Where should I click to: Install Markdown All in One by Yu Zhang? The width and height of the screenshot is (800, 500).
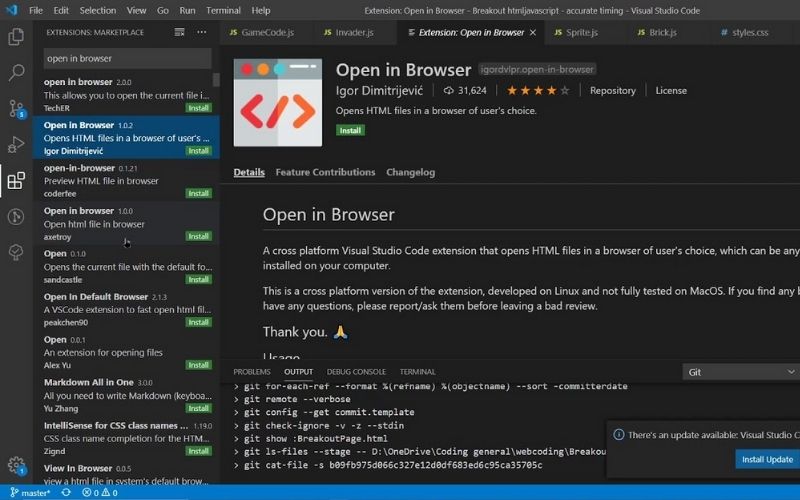tap(198, 408)
